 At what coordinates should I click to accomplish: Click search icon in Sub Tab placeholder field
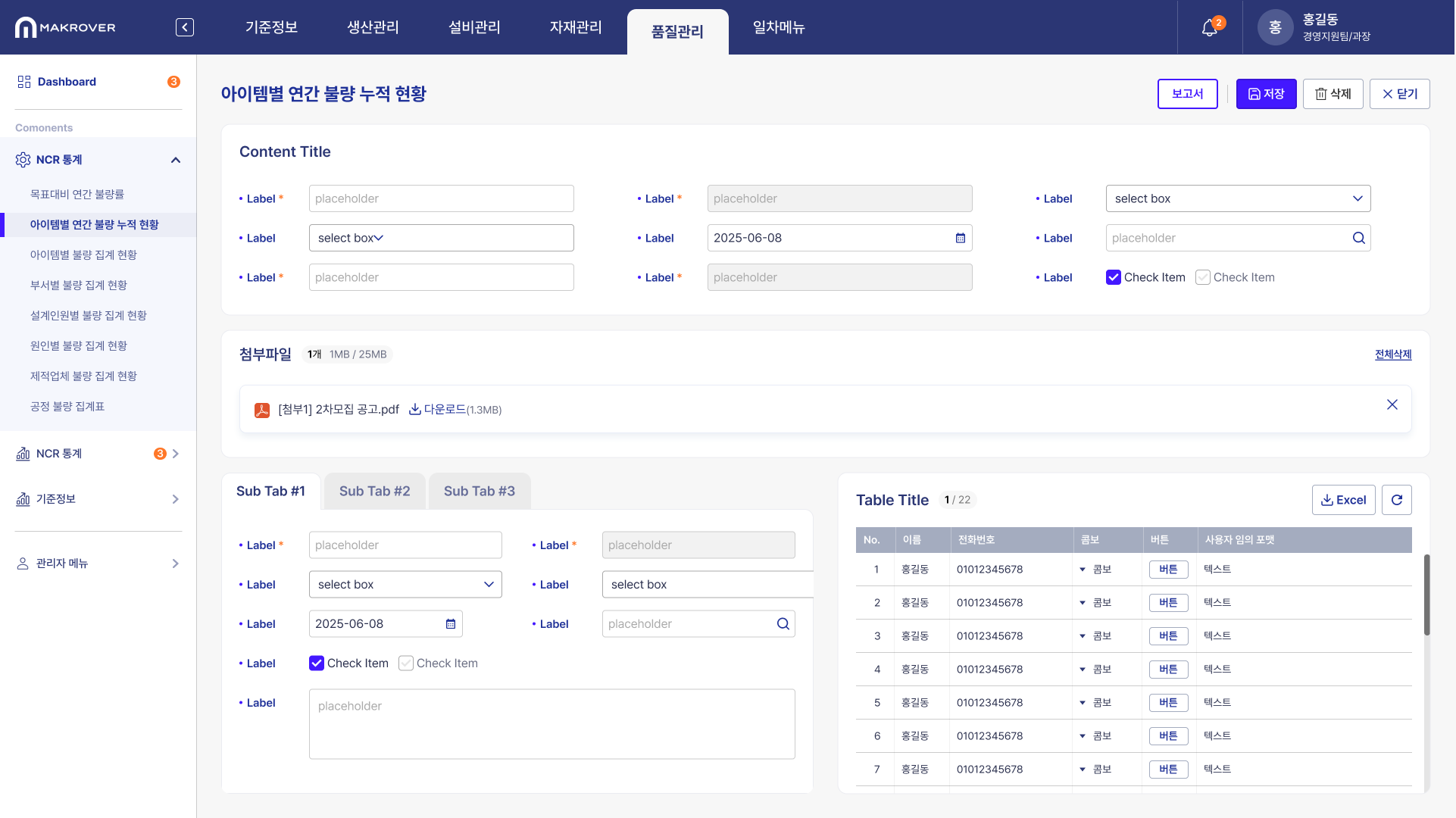[783, 624]
